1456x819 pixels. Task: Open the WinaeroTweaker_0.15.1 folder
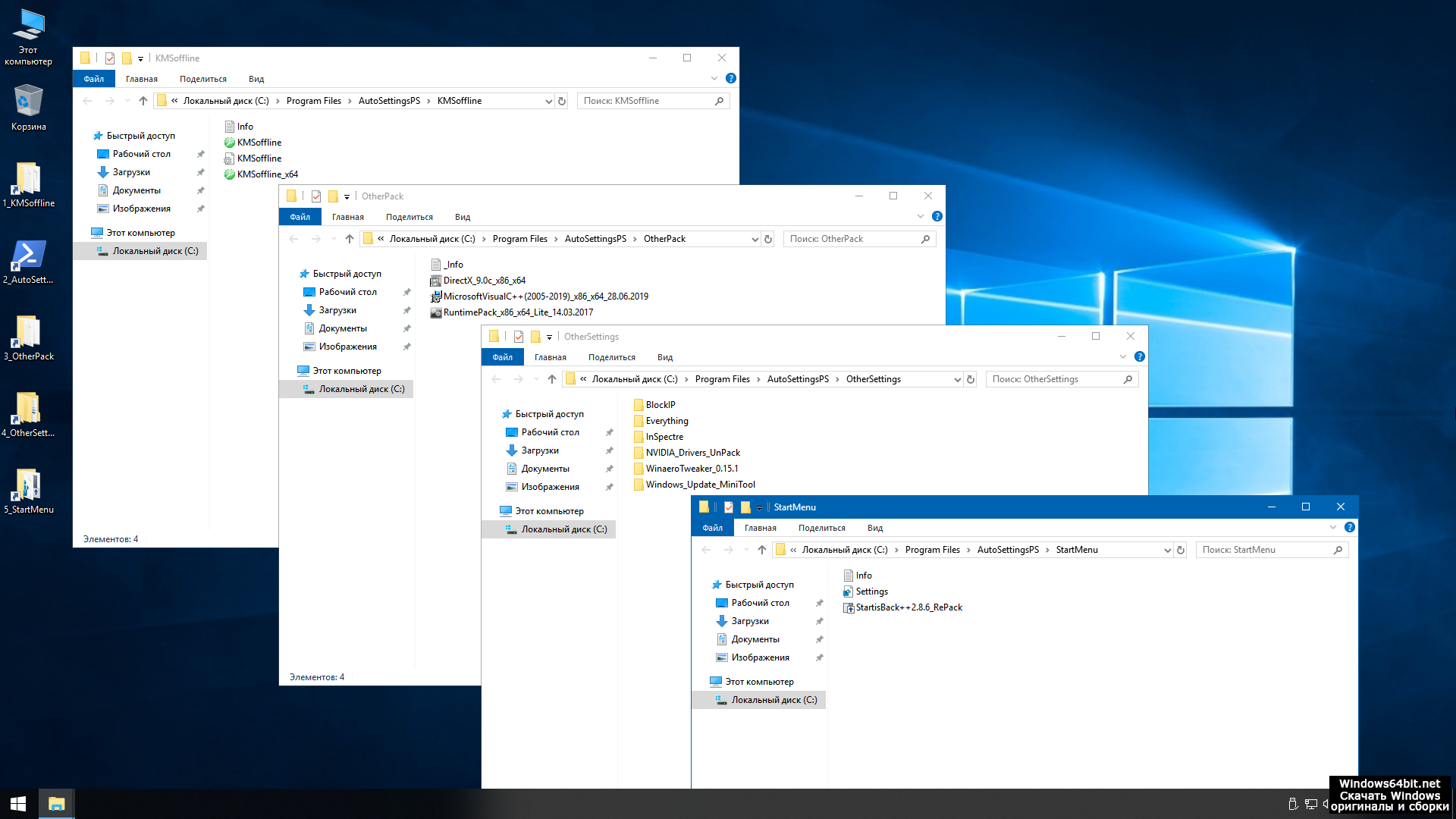692,468
